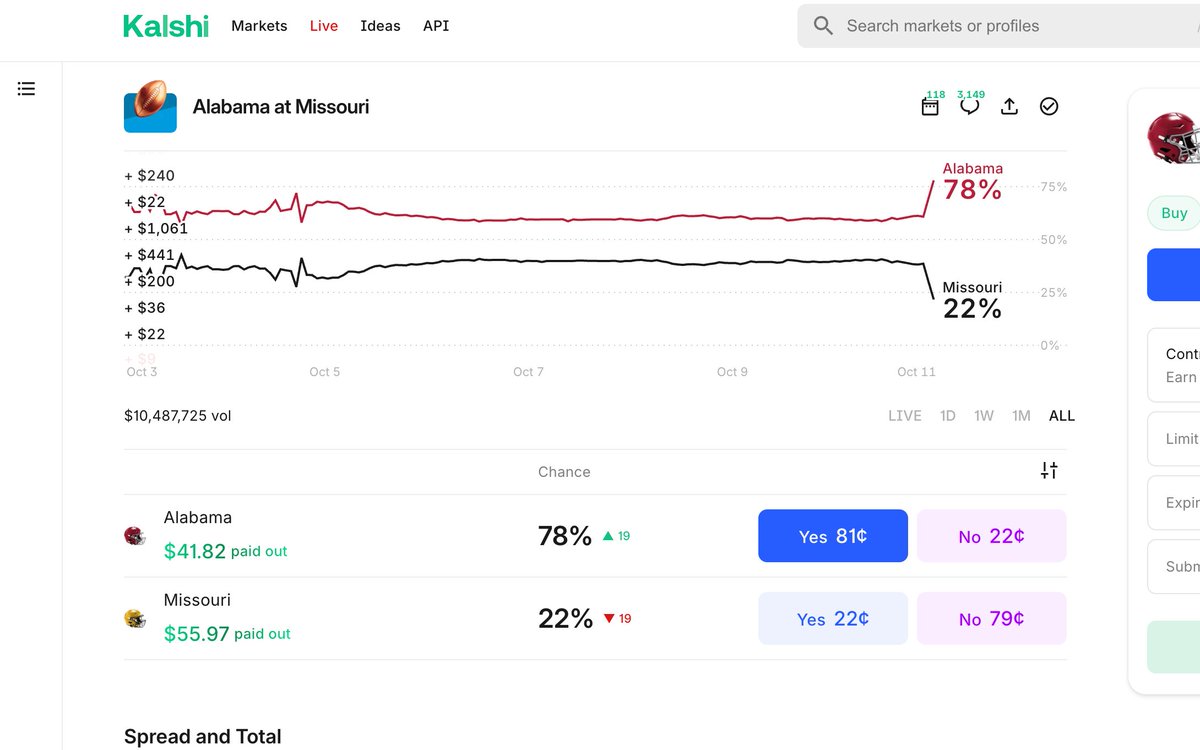
Task: Switch to the 1M chart range
Action: (x=1021, y=415)
